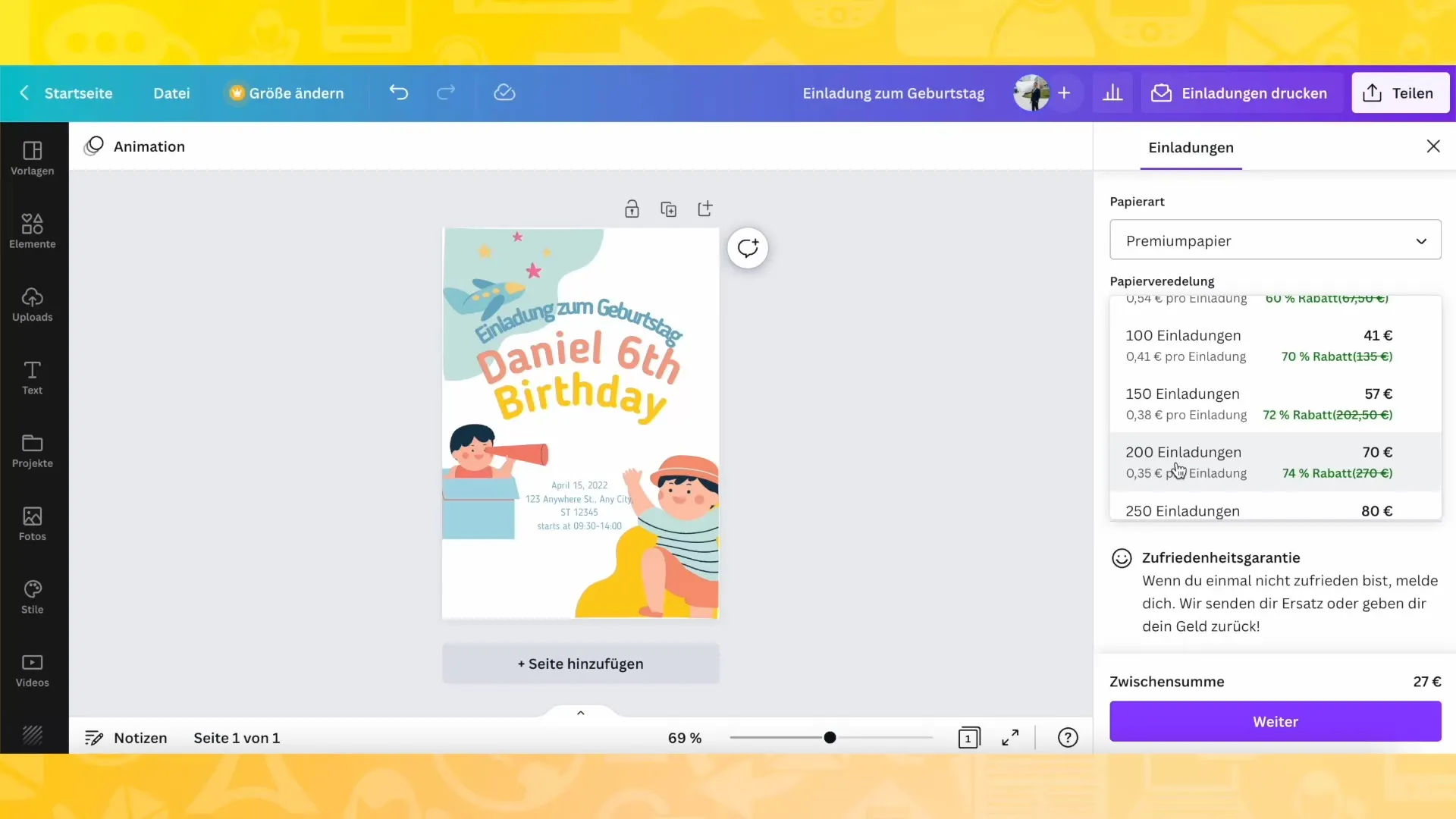
Task: Expand the page thumbnails chevron
Action: pos(581,713)
